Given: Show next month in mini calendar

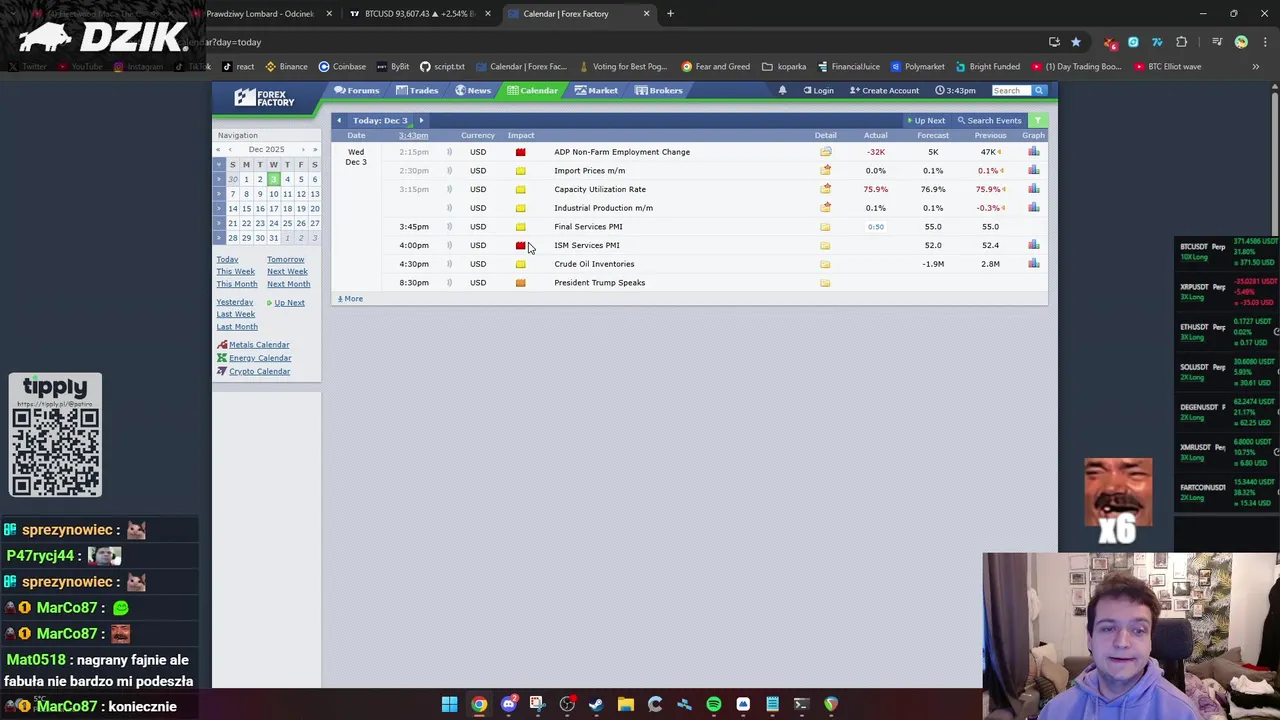Looking at the screenshot, I should pyautogui.click(x=303, y=150).
